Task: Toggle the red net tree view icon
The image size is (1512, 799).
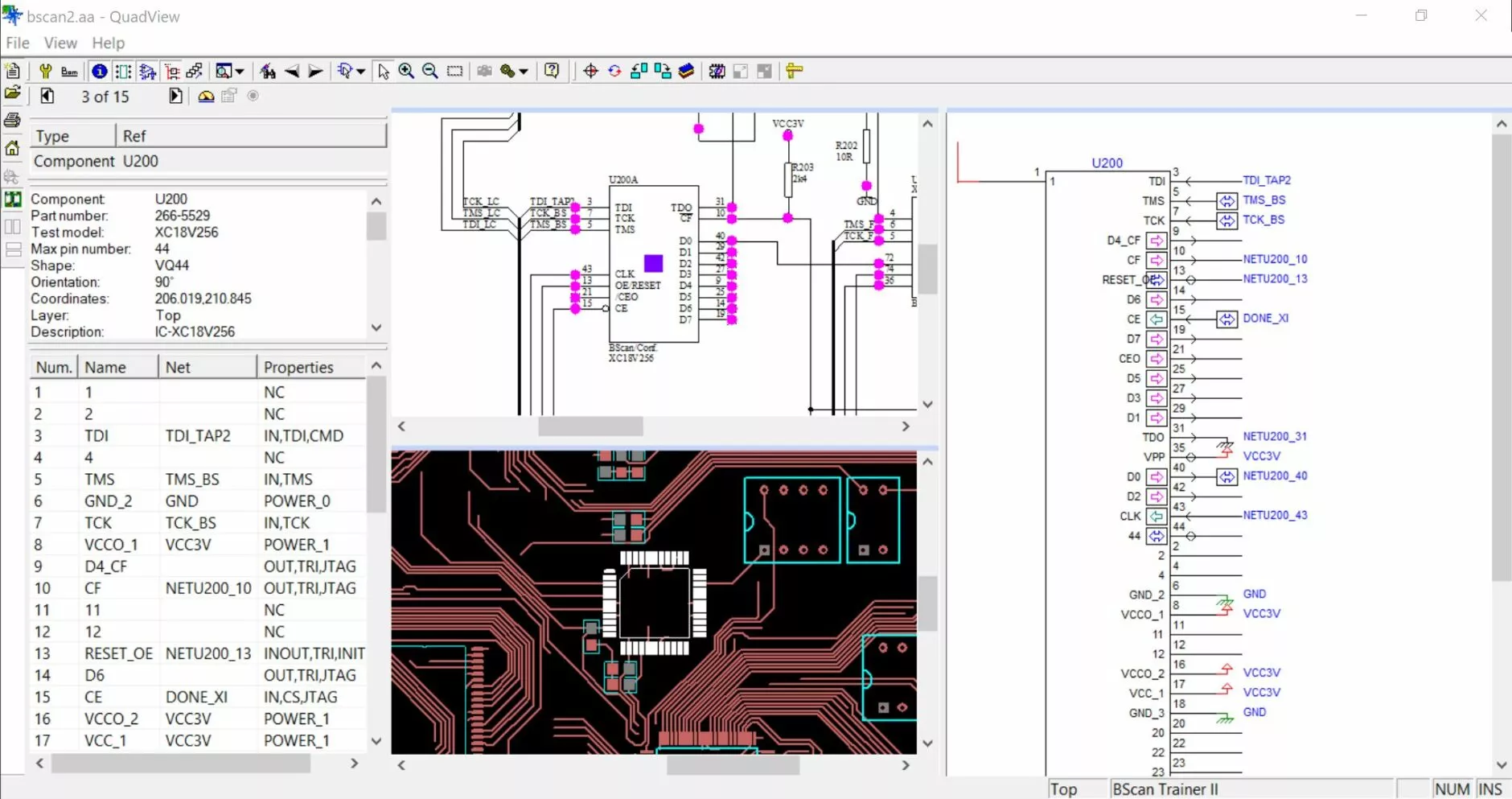Action: (171, 71)
